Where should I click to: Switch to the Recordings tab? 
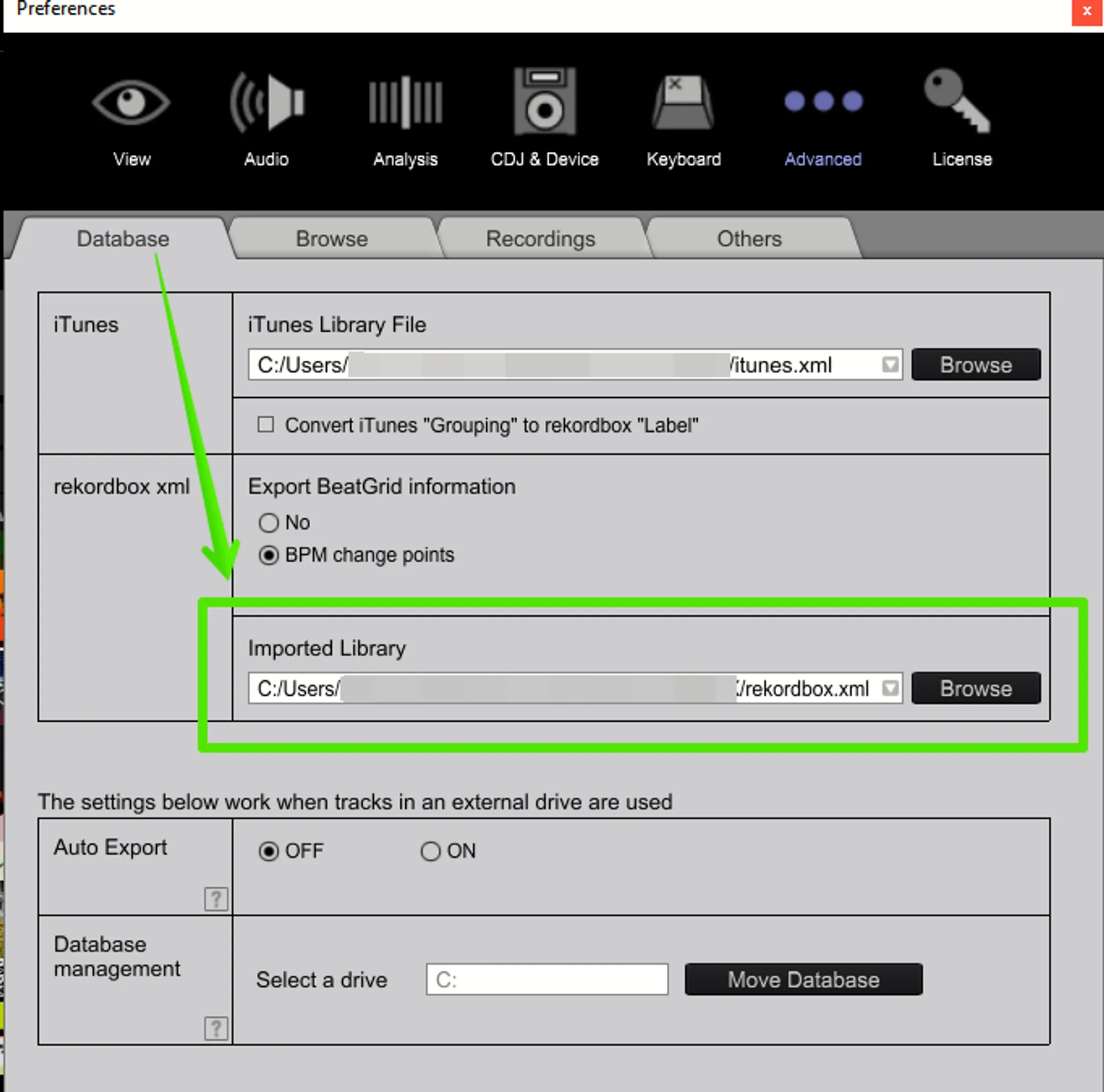pos(540,239)
